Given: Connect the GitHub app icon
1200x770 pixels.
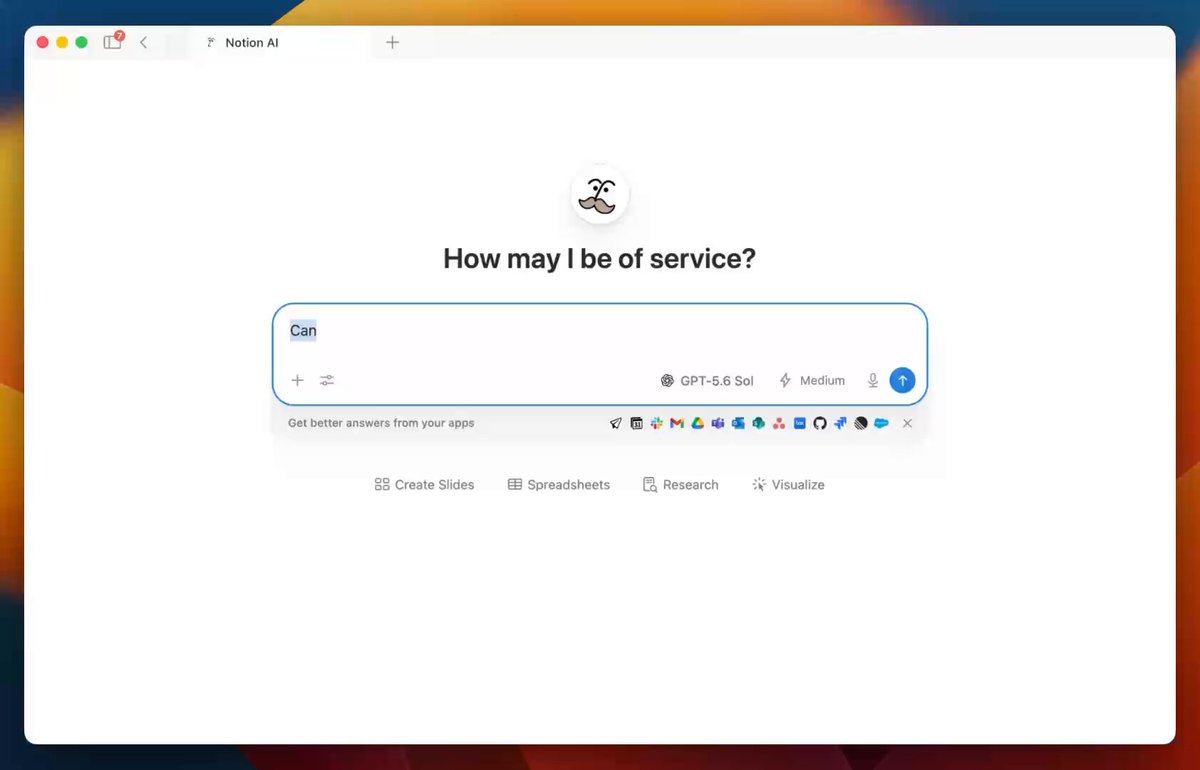Looking at the screenshot, I should pyautogui.click(x=820, y=423).
